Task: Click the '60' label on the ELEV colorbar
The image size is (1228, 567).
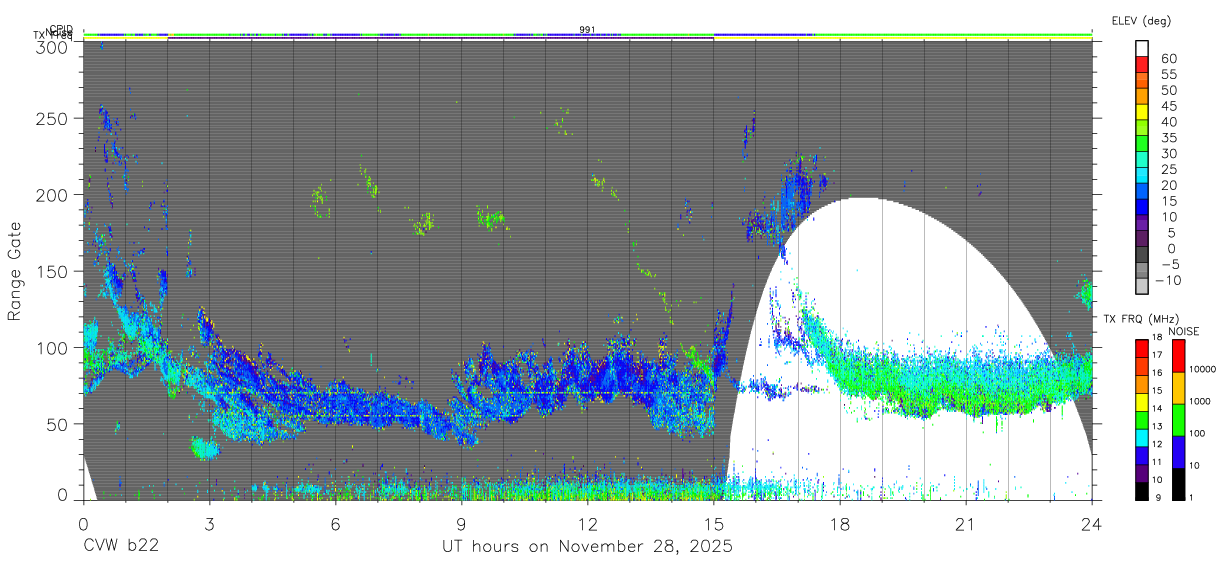Action: 1168,58
